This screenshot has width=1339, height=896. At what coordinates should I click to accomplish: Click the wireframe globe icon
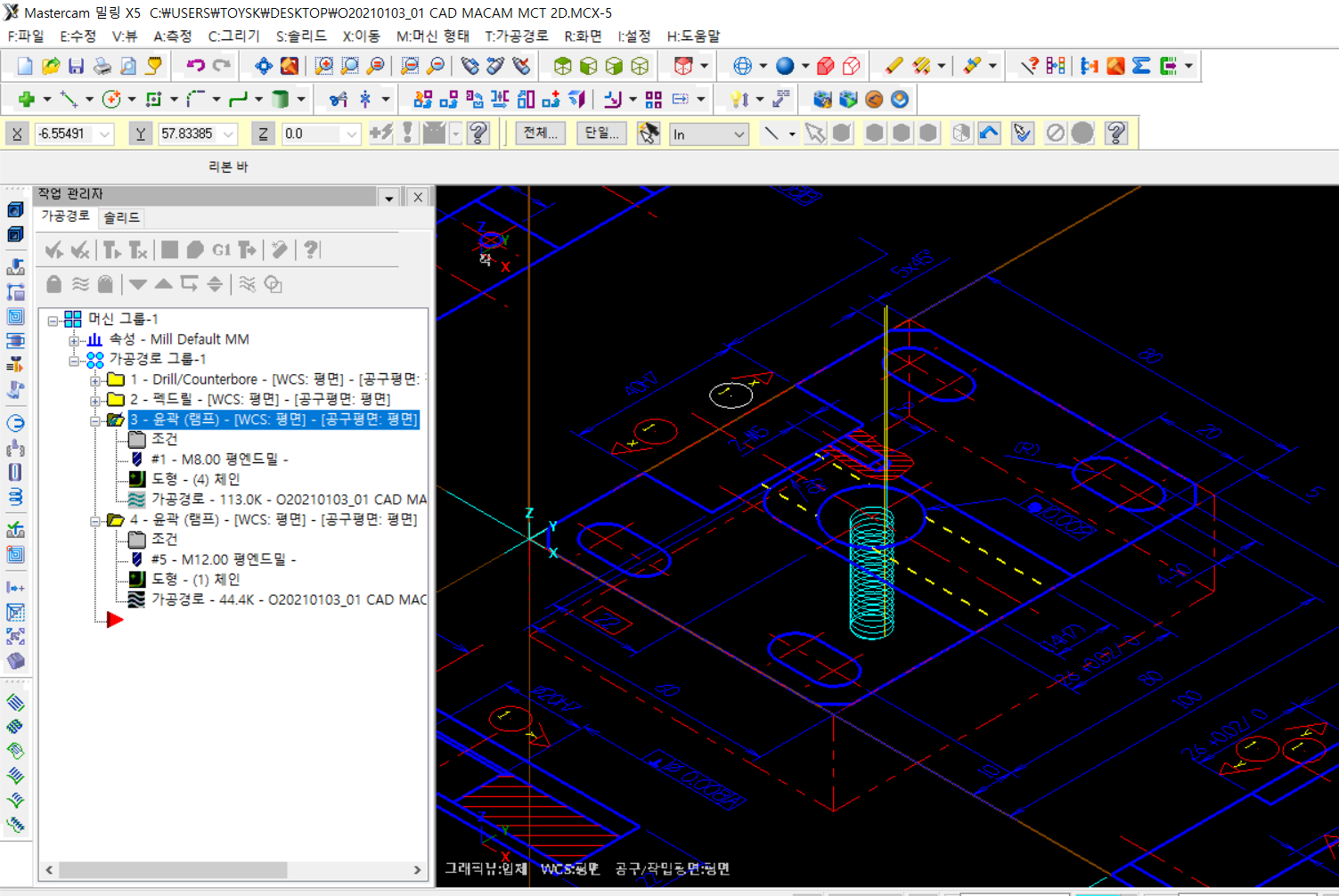click(x=742, y=66)
